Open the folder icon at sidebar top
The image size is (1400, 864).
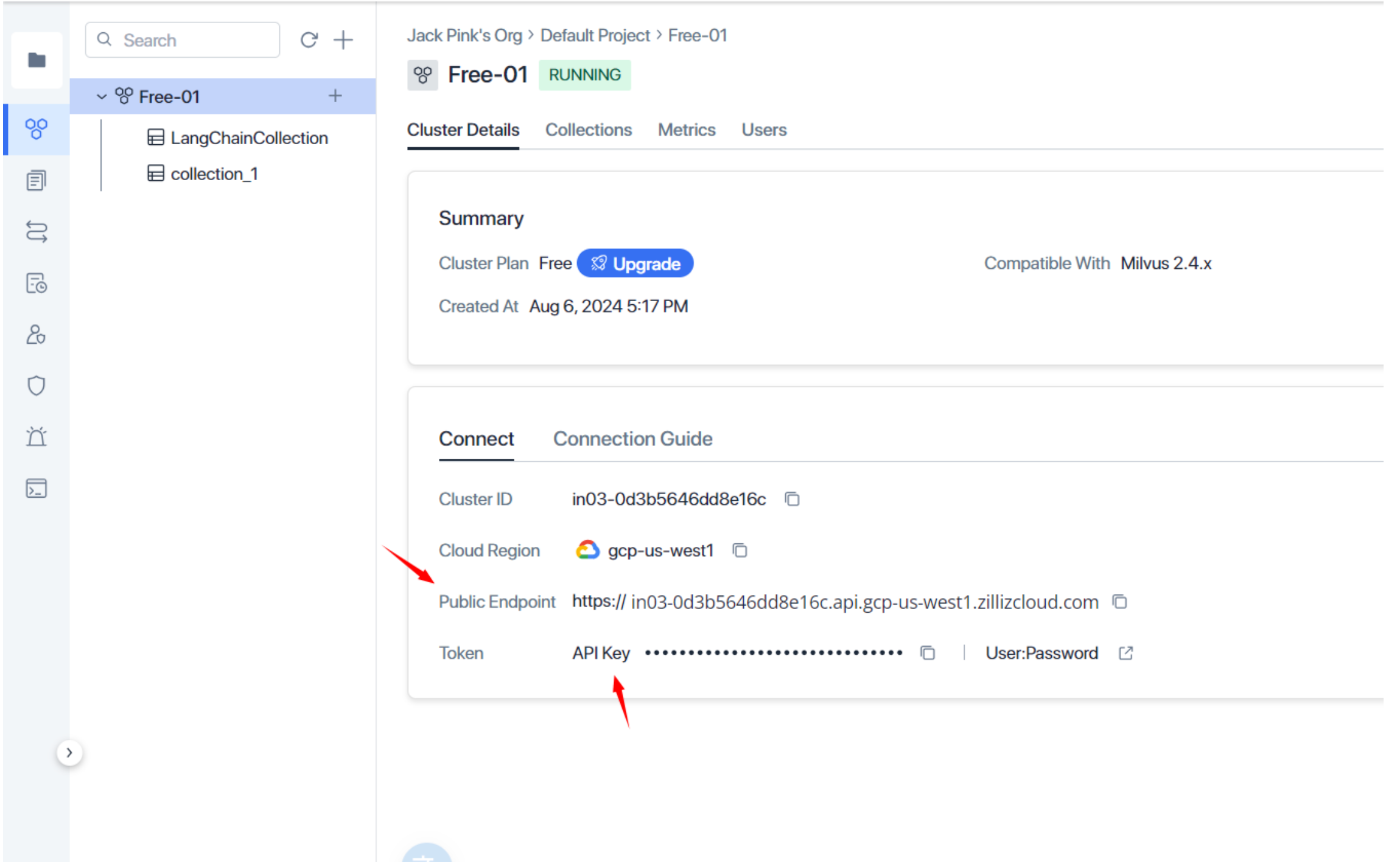(37, 60)
